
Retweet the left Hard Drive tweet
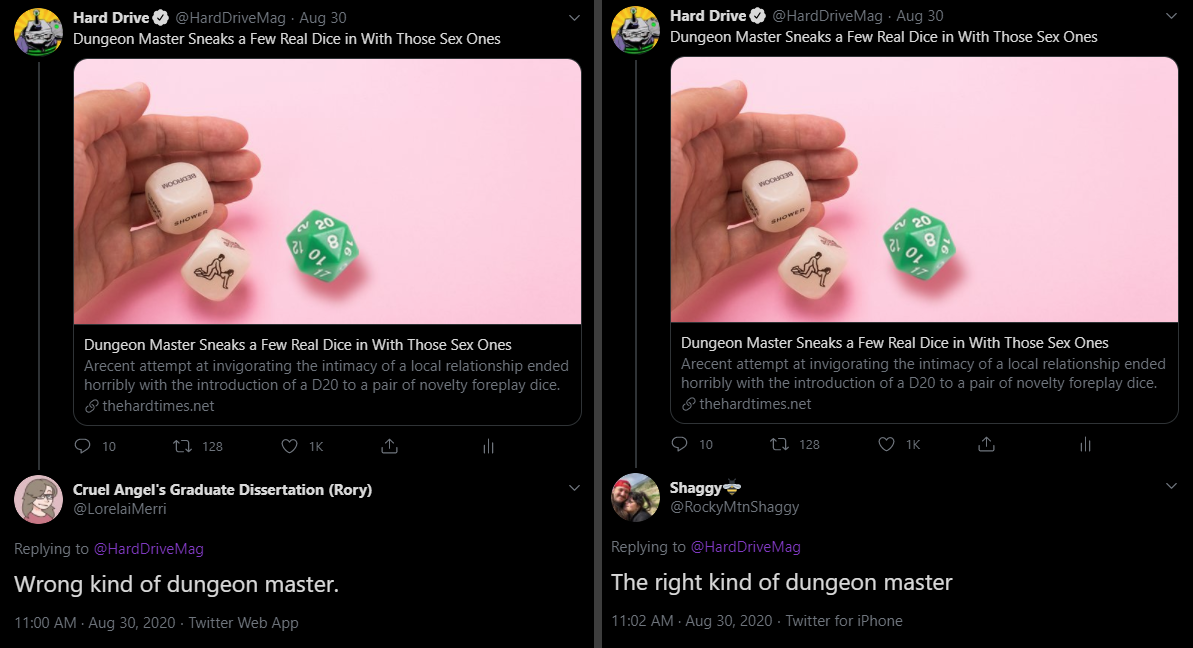pyautogui.click(x=183, y=446)
